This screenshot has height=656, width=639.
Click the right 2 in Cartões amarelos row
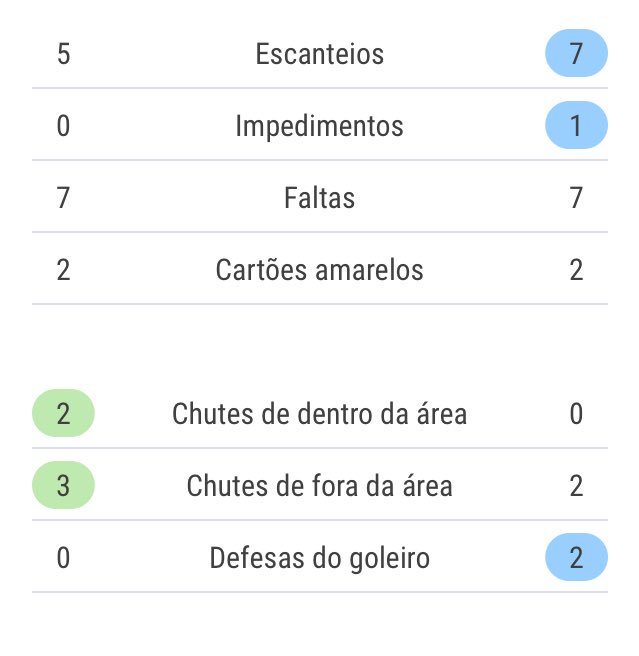576,270
